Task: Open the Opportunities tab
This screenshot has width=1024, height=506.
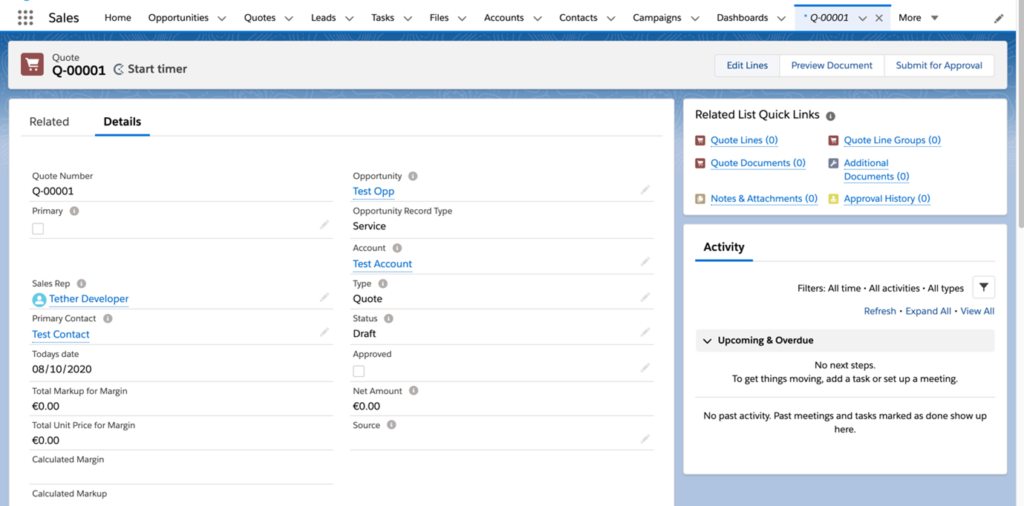Action: (178, 18)
